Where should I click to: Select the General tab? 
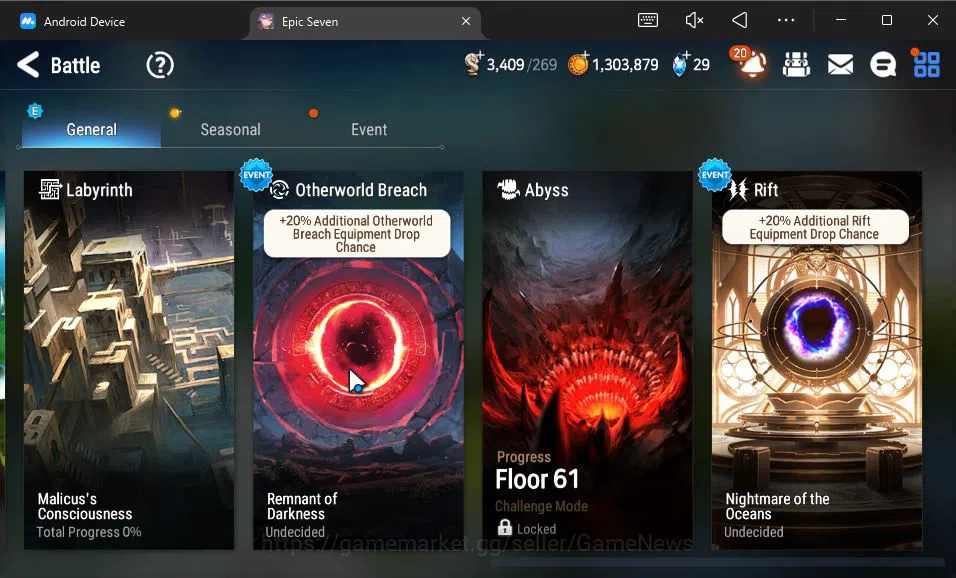pyautogui.click(x=91, y=129)
